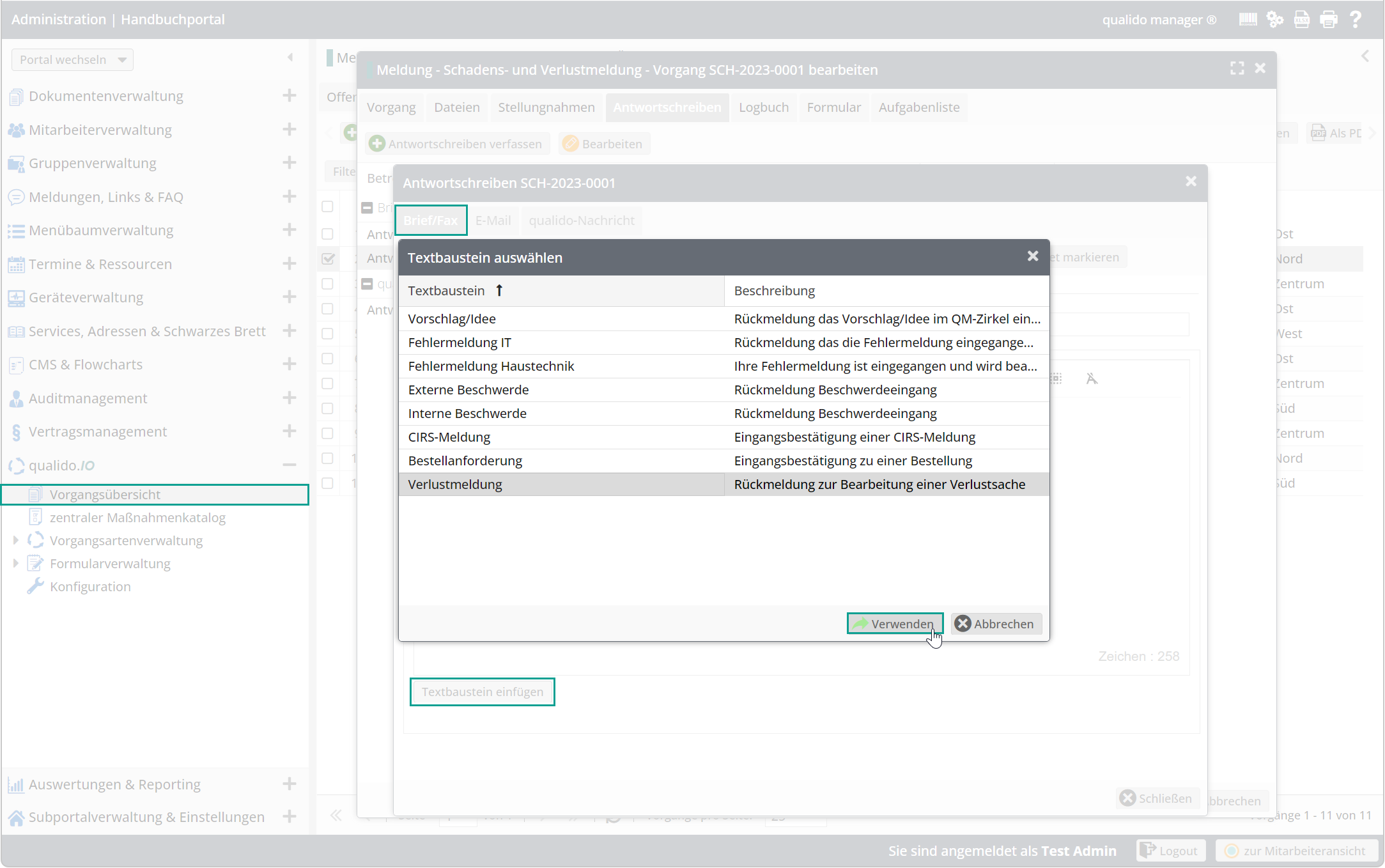Screen dimensions: 1385x868
Task: Switch to the Dateien tab
Action: (457, 107)
